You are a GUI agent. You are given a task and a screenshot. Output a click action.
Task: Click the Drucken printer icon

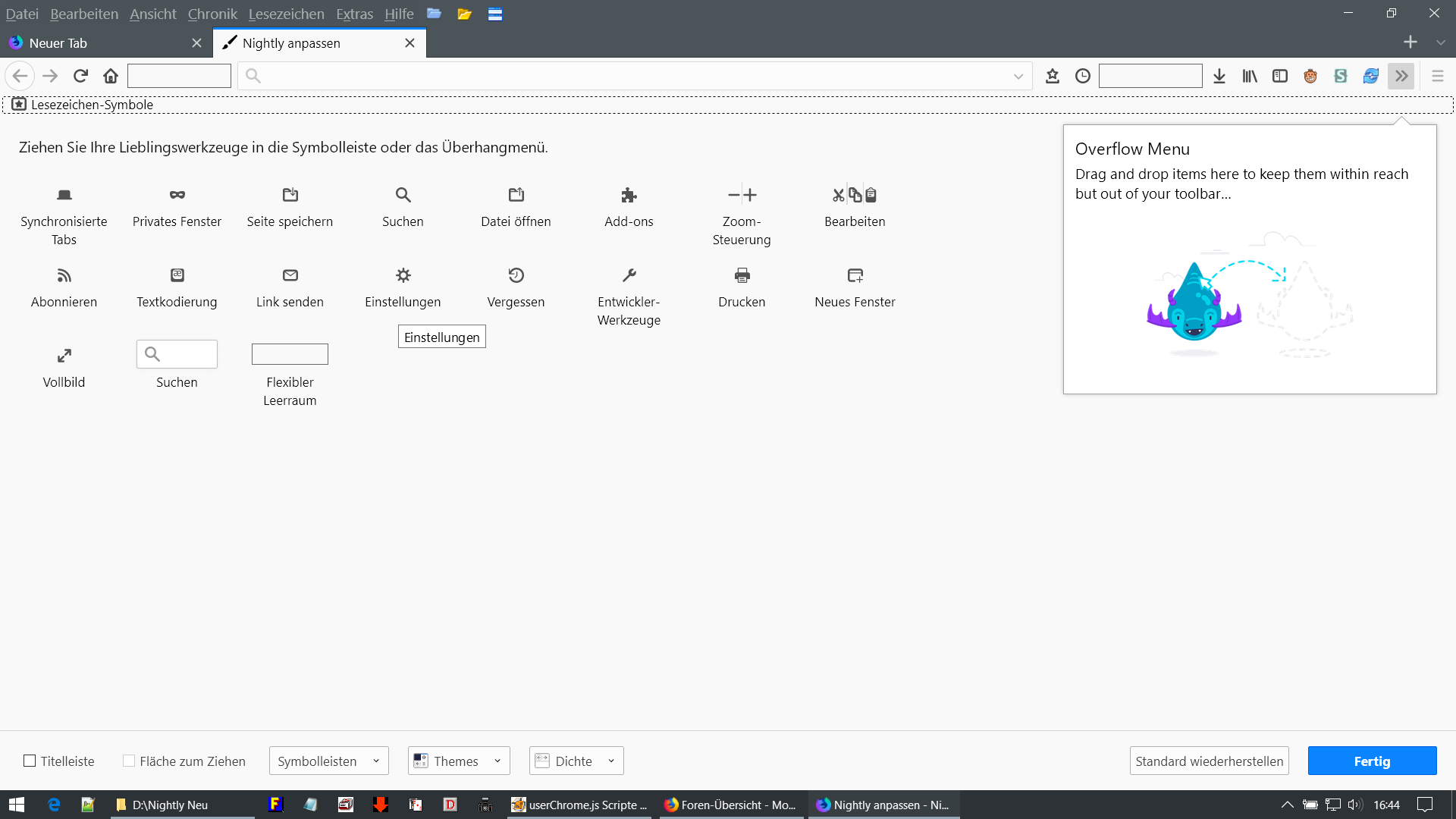742,275
